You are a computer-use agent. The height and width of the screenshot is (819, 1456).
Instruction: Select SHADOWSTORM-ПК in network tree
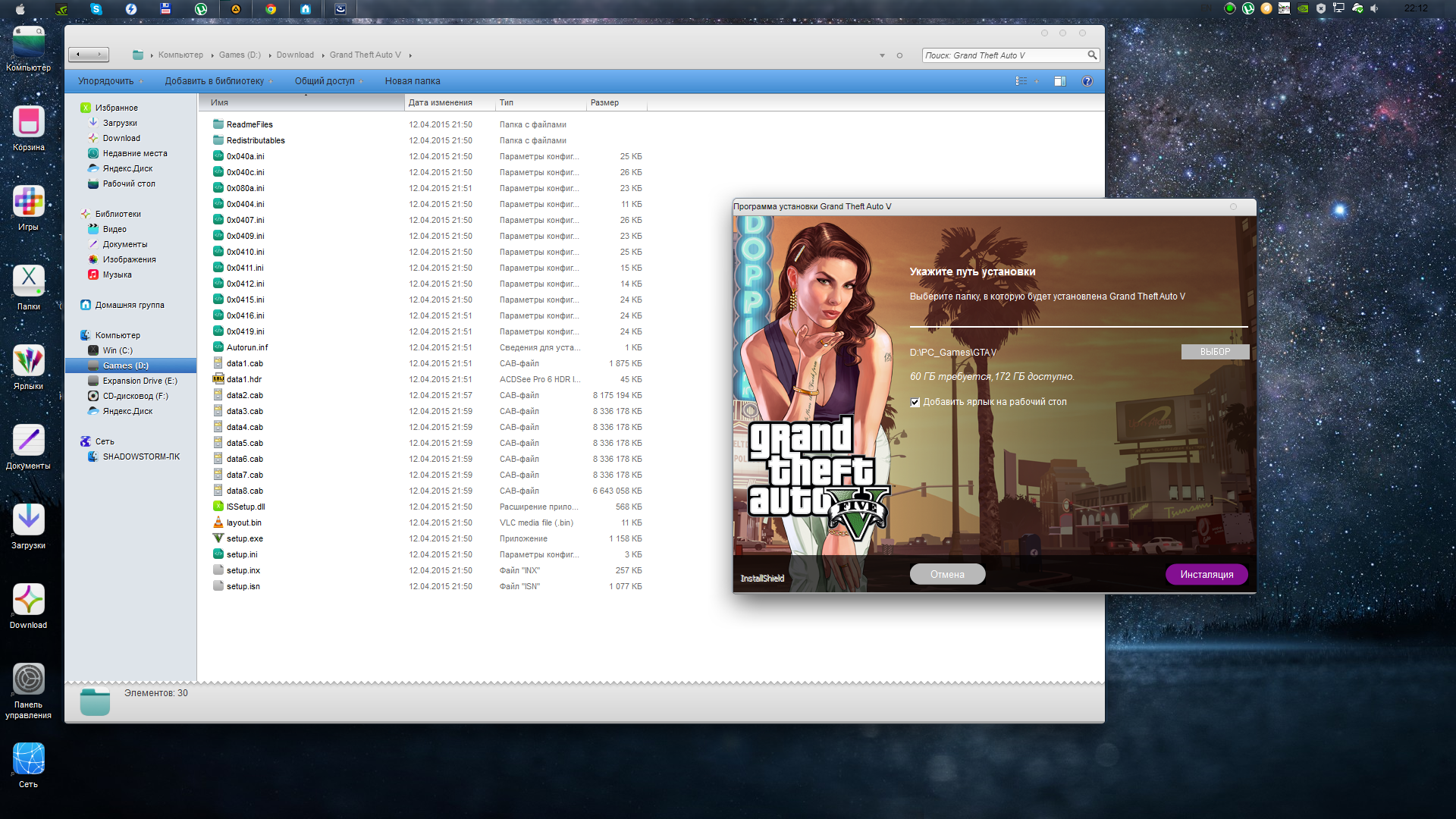tap(141, 457)
